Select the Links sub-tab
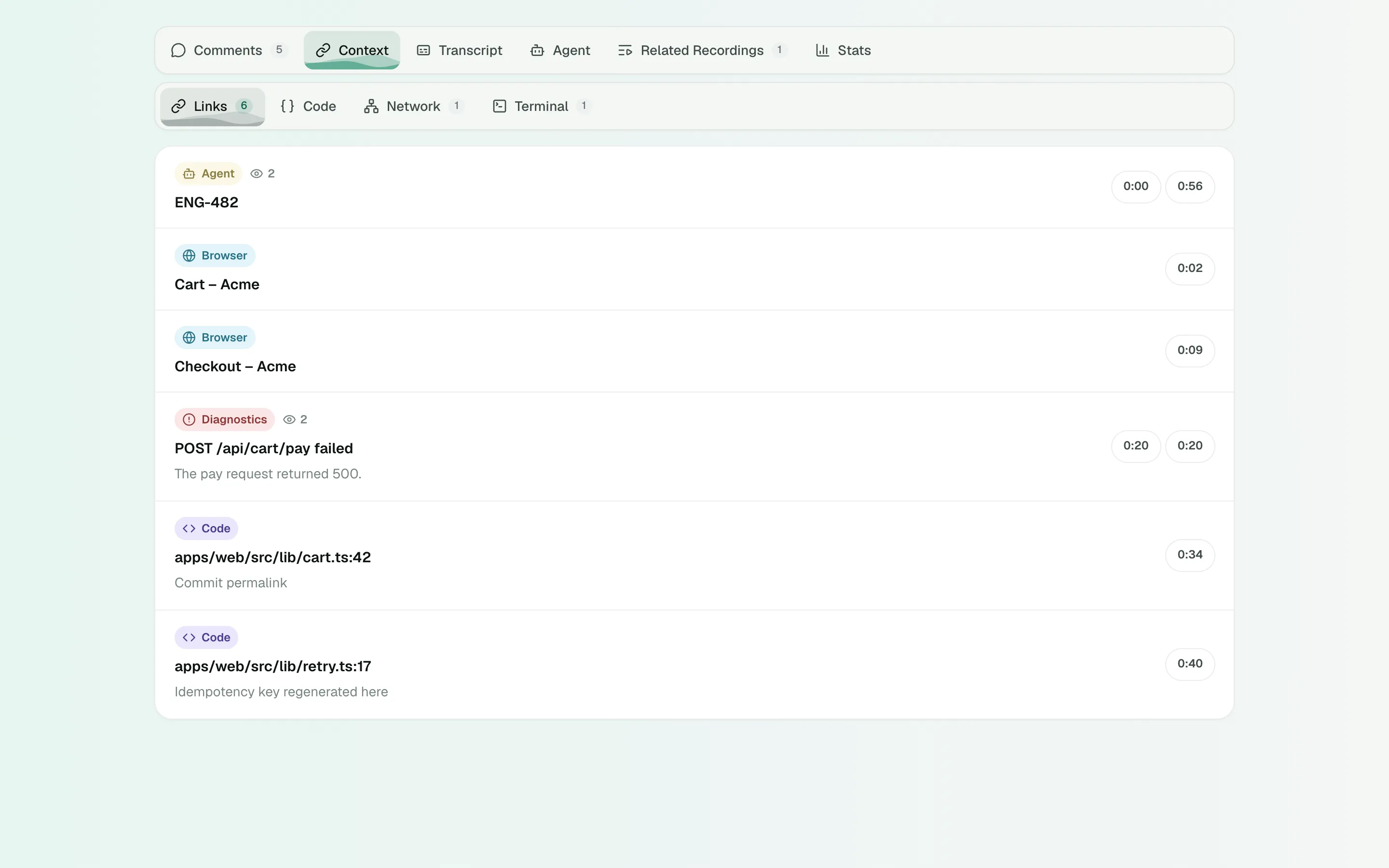 (212, 106)
